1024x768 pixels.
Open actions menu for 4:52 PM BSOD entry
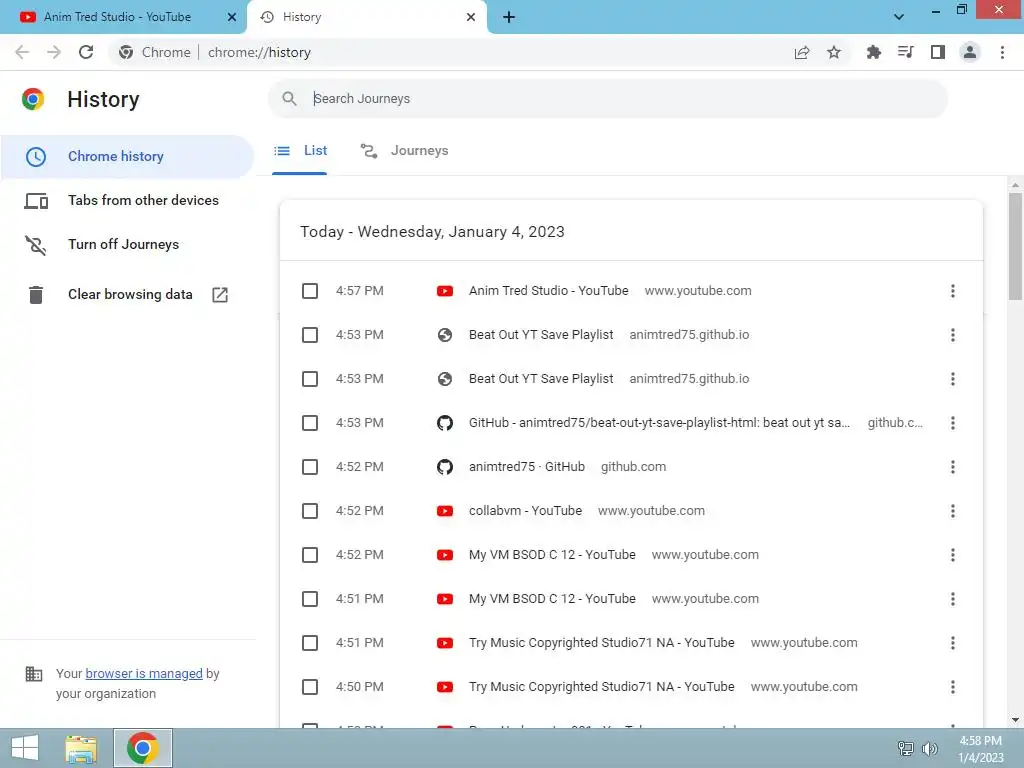pos(953,555)
